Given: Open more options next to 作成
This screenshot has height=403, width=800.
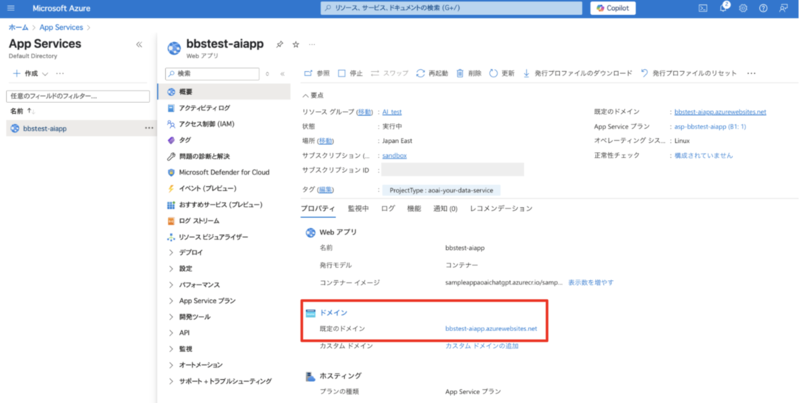Looking at the screenshot, I should click(60, 73).
